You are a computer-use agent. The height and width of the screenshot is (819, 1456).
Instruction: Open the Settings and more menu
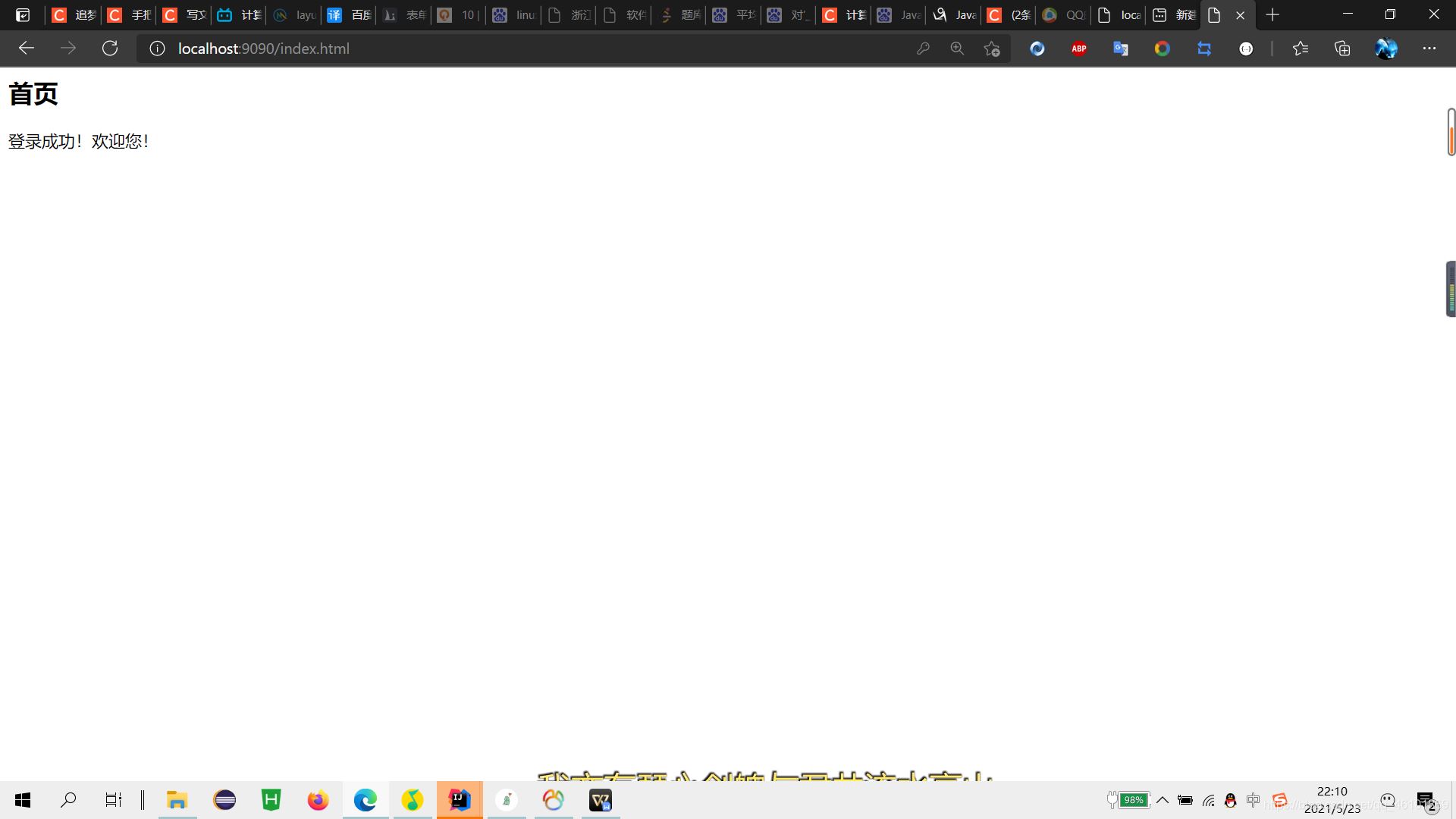pos(1429,49)
